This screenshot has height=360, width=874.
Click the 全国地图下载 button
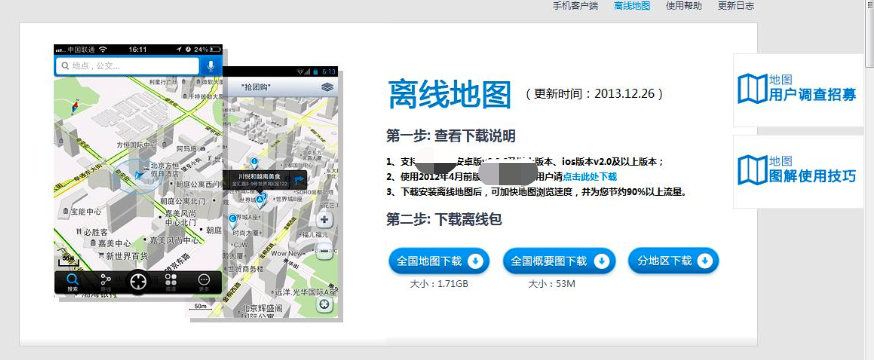pos(439,261)
